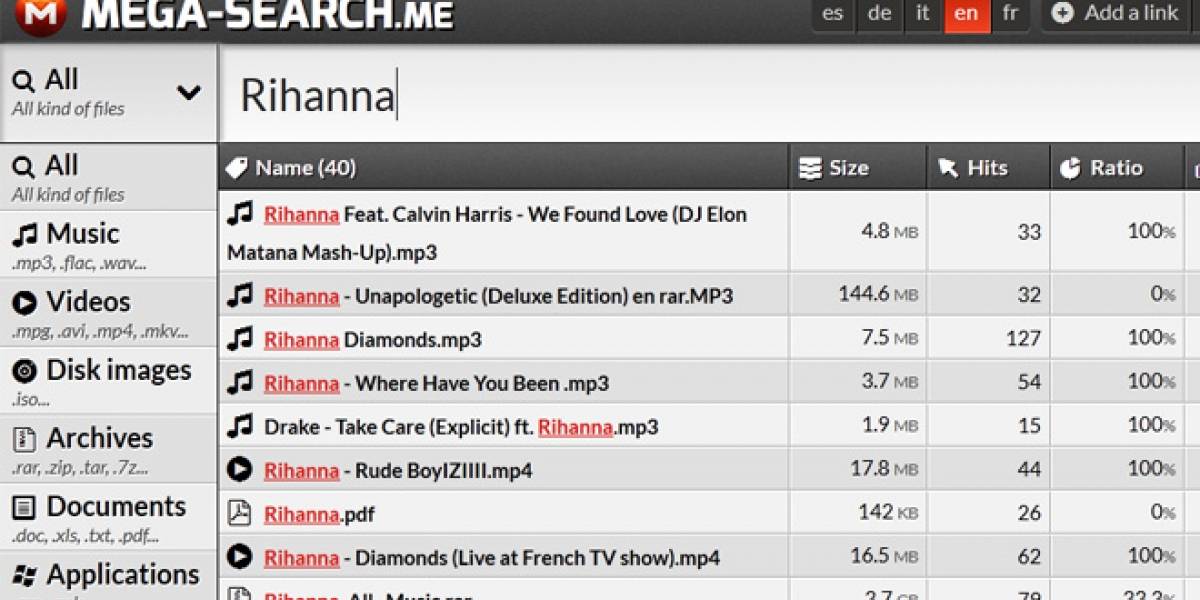This screenshot has width=1200, height=600.
Task: Click the tag icon in Name header
Action: 237,168
